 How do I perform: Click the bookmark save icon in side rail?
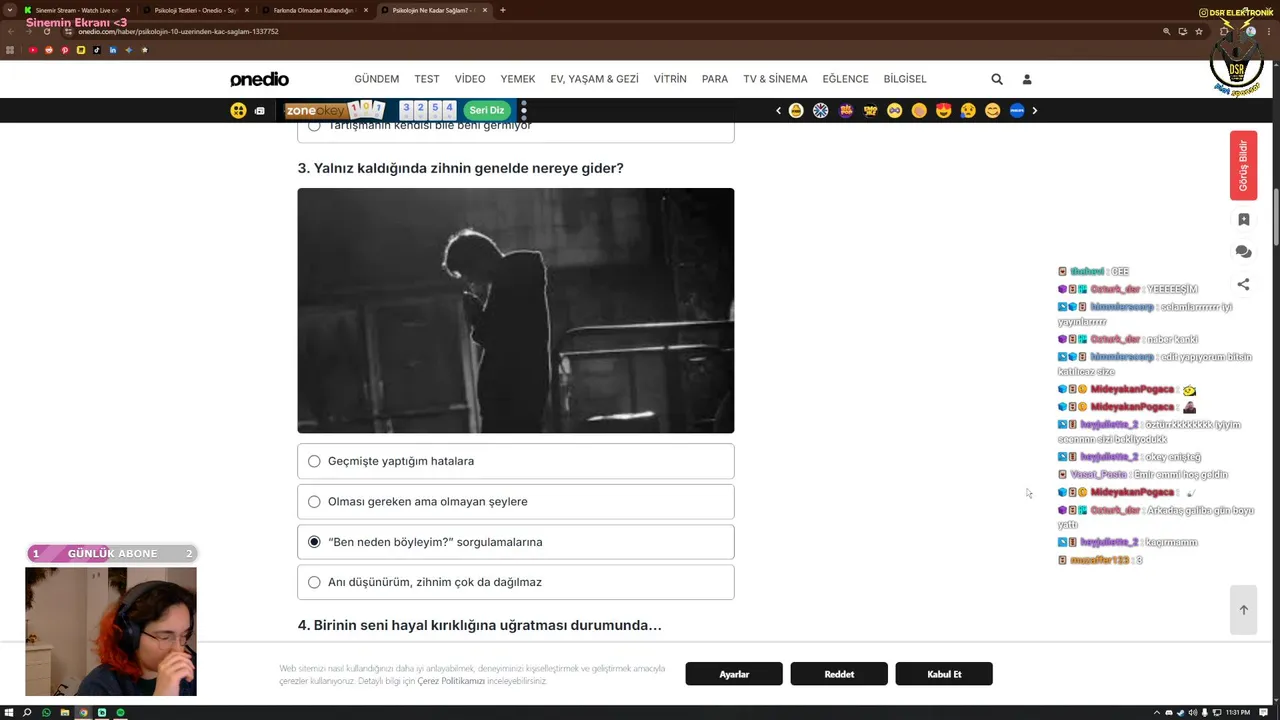[x=1243, y=219]
